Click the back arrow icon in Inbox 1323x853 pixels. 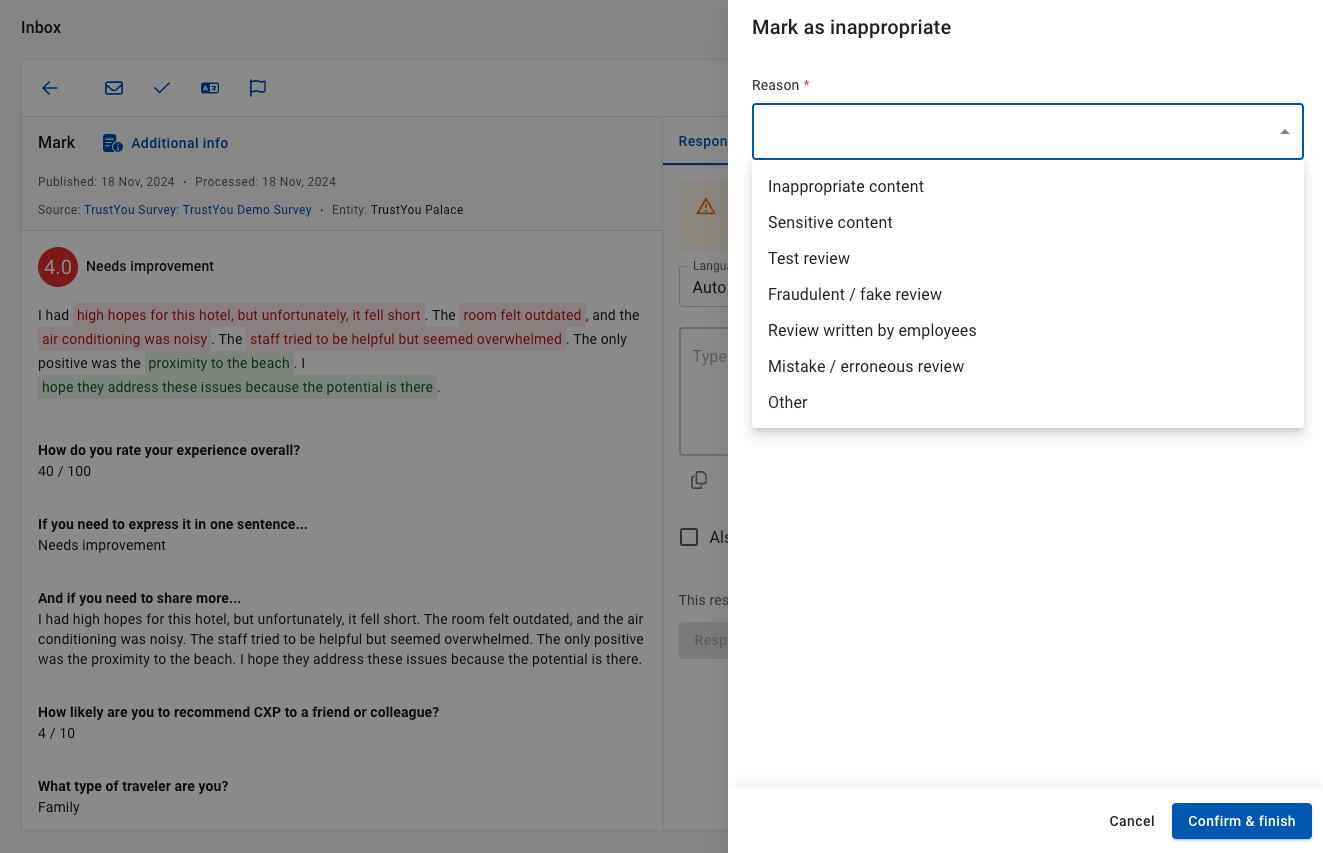(50, 88)
